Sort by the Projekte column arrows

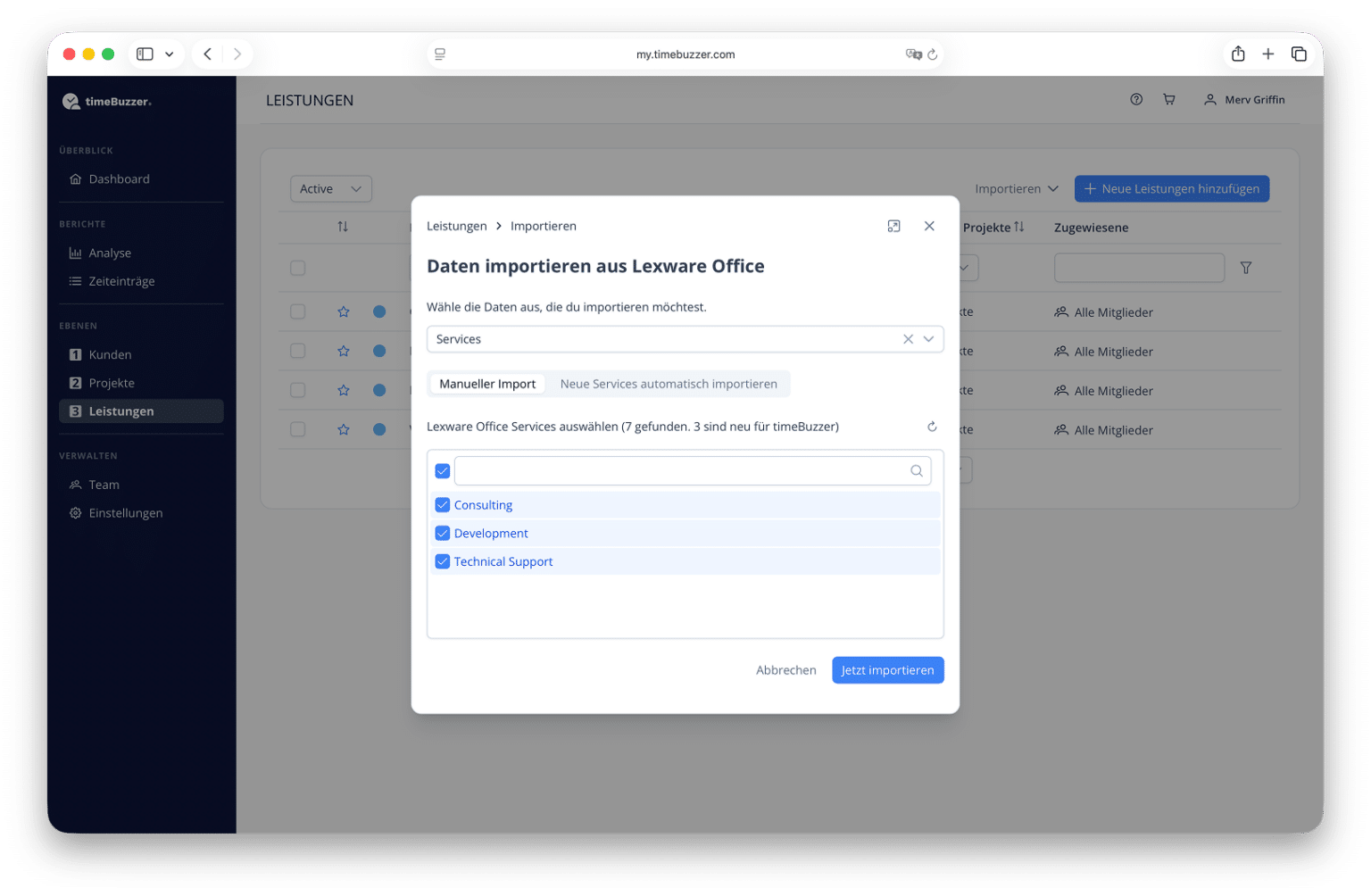click(1019, 227)
